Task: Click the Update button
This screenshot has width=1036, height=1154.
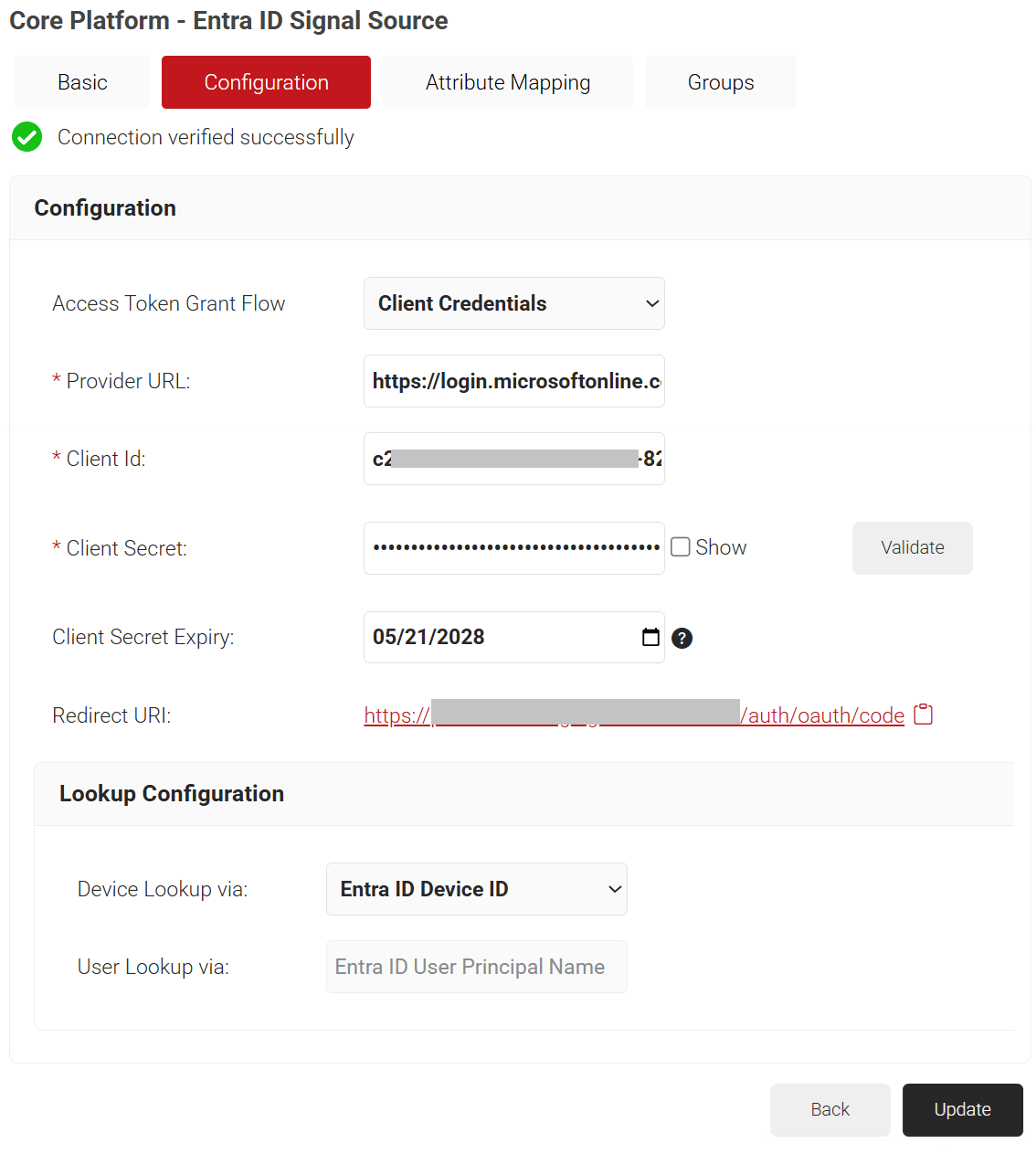Action: tap(963, 1110)
